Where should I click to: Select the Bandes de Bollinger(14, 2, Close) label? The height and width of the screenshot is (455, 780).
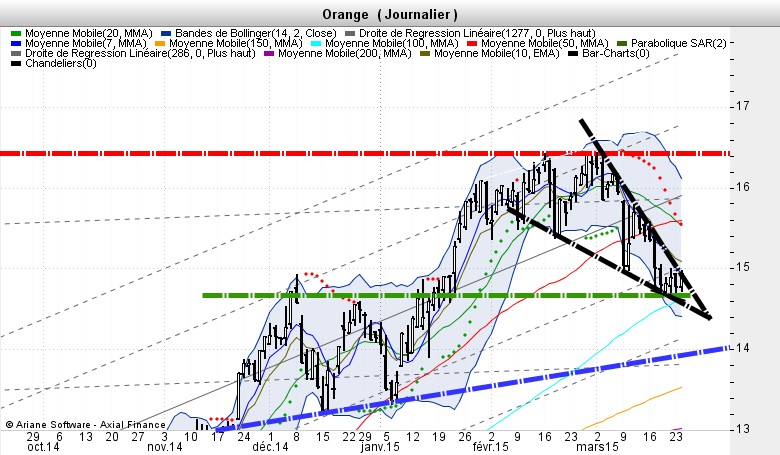click(x=256, y=33)
